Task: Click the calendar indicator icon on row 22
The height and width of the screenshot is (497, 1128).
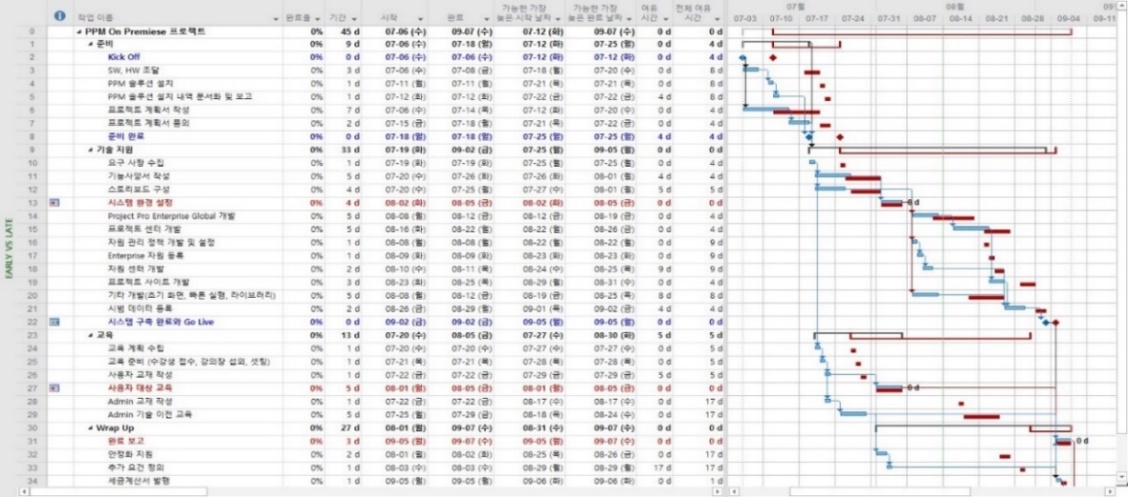Action: pyautogui.click(x=55, y=322)
